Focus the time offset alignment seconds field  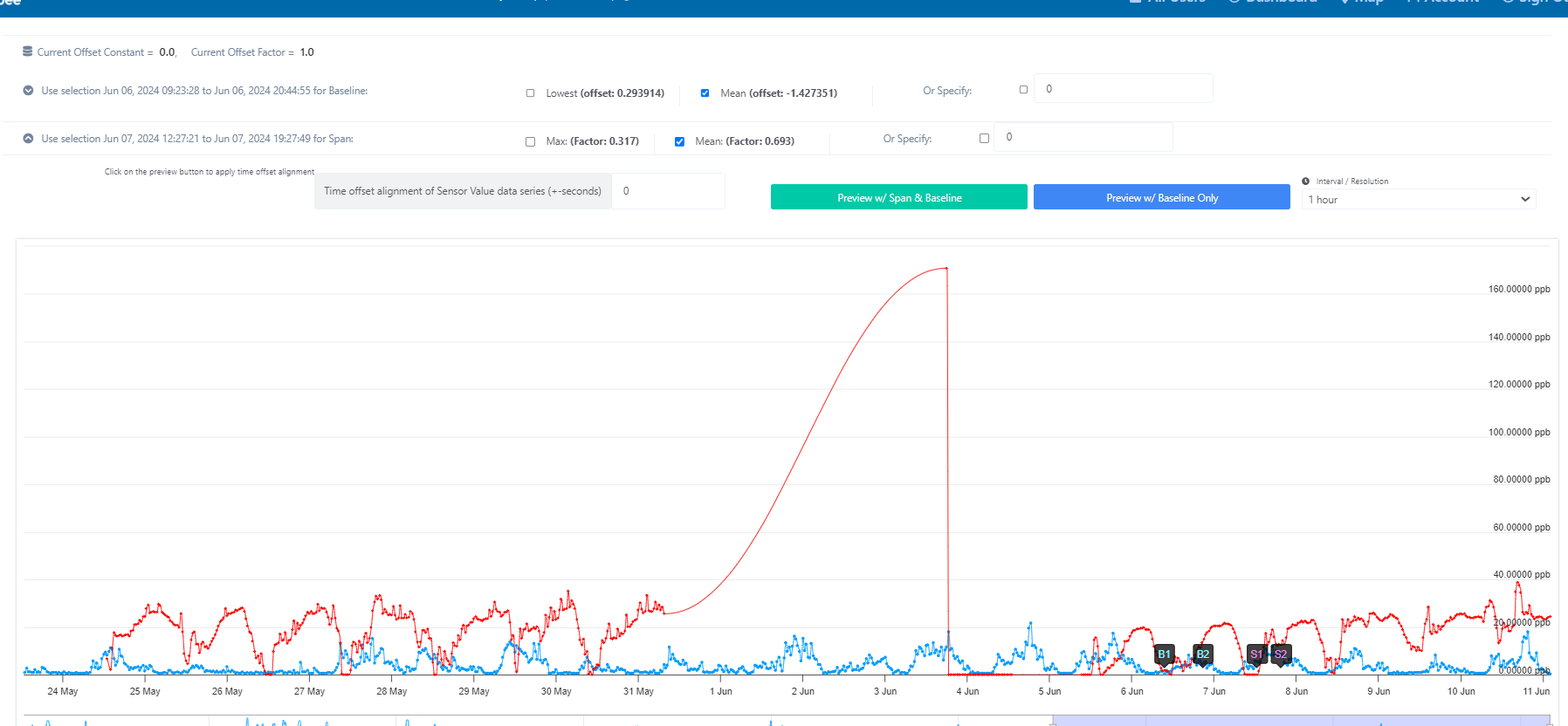tap(668, 191)
